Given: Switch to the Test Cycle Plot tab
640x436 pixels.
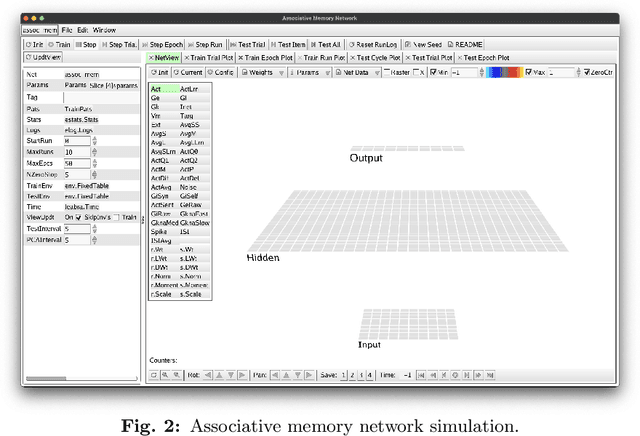Looking at the screenshot, I should [375, 58].
